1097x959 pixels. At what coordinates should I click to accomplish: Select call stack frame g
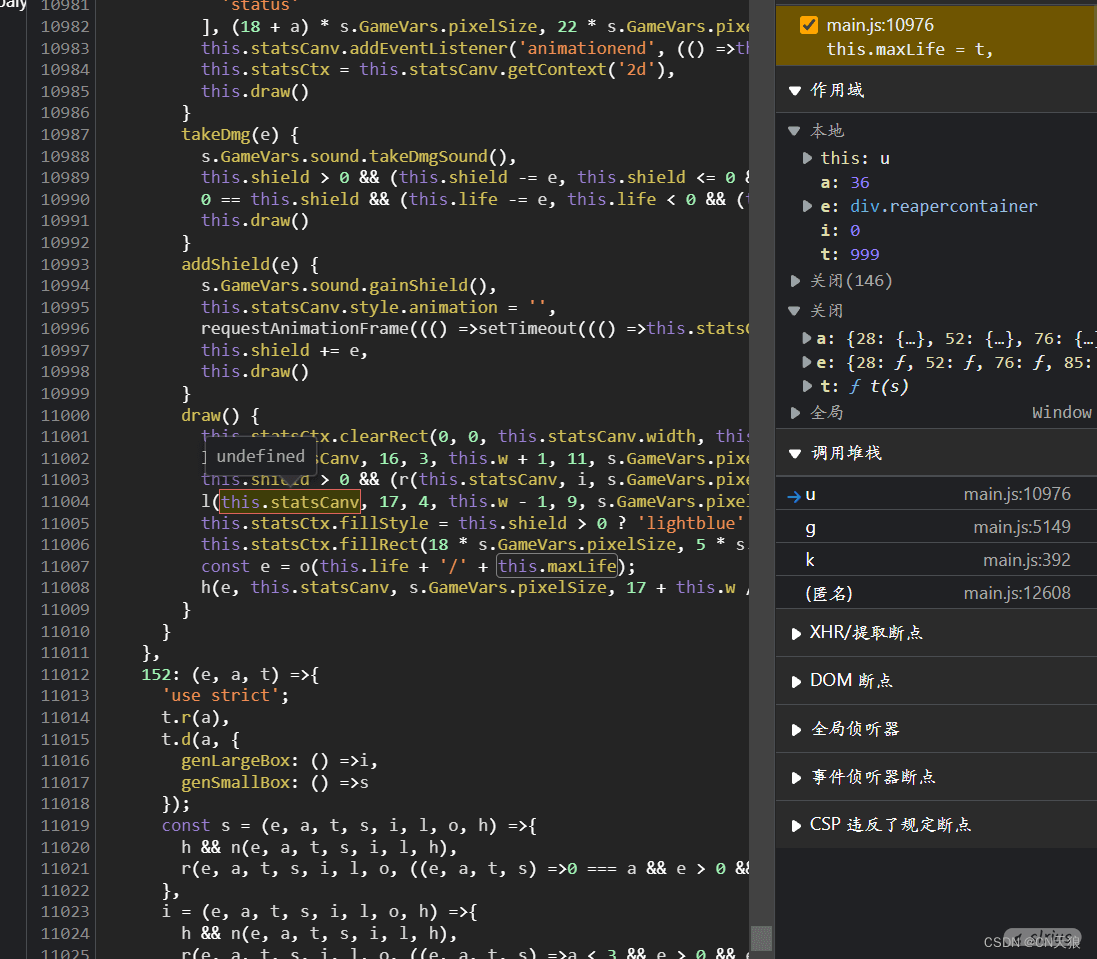coord(811,527)
